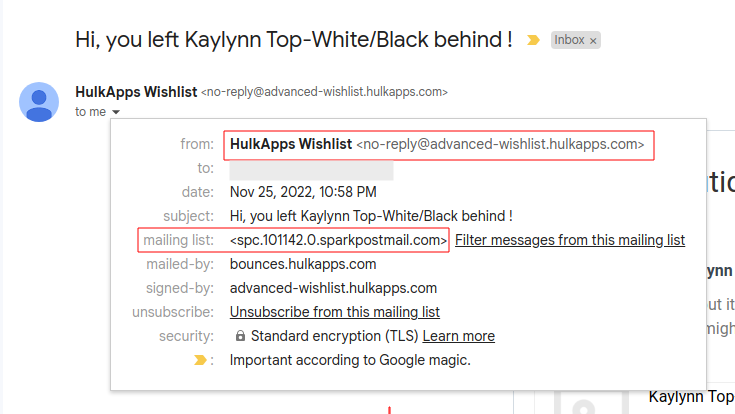This screenshot has height=414, width=735.
Task: Click the sender email address in header
Action: pos(324,92)
